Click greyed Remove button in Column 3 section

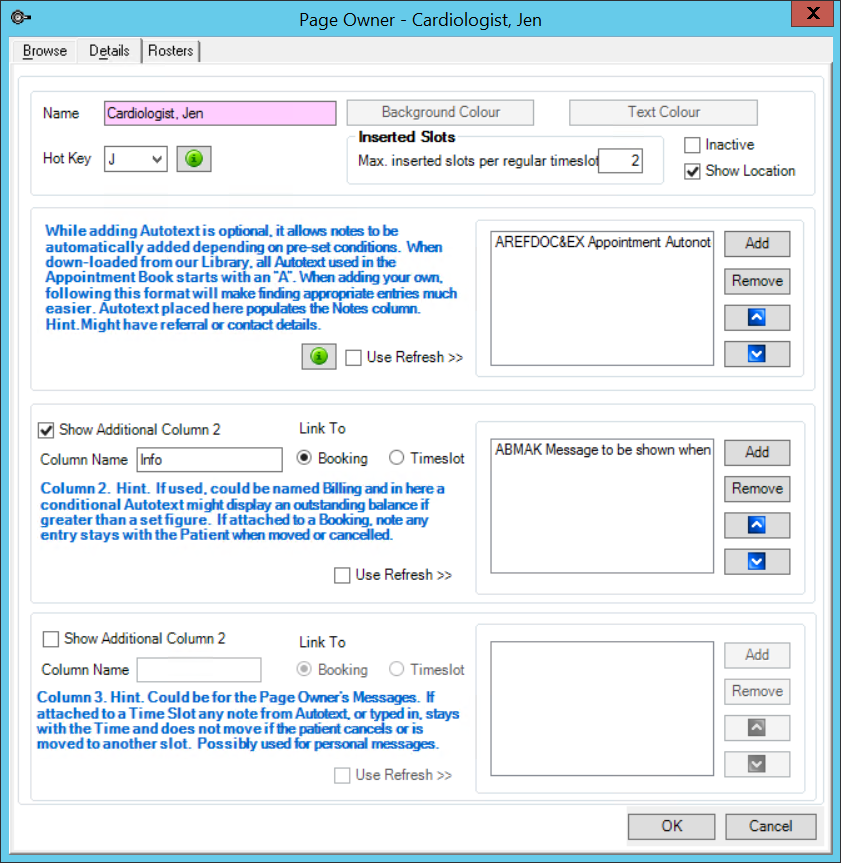pos(757,691)
